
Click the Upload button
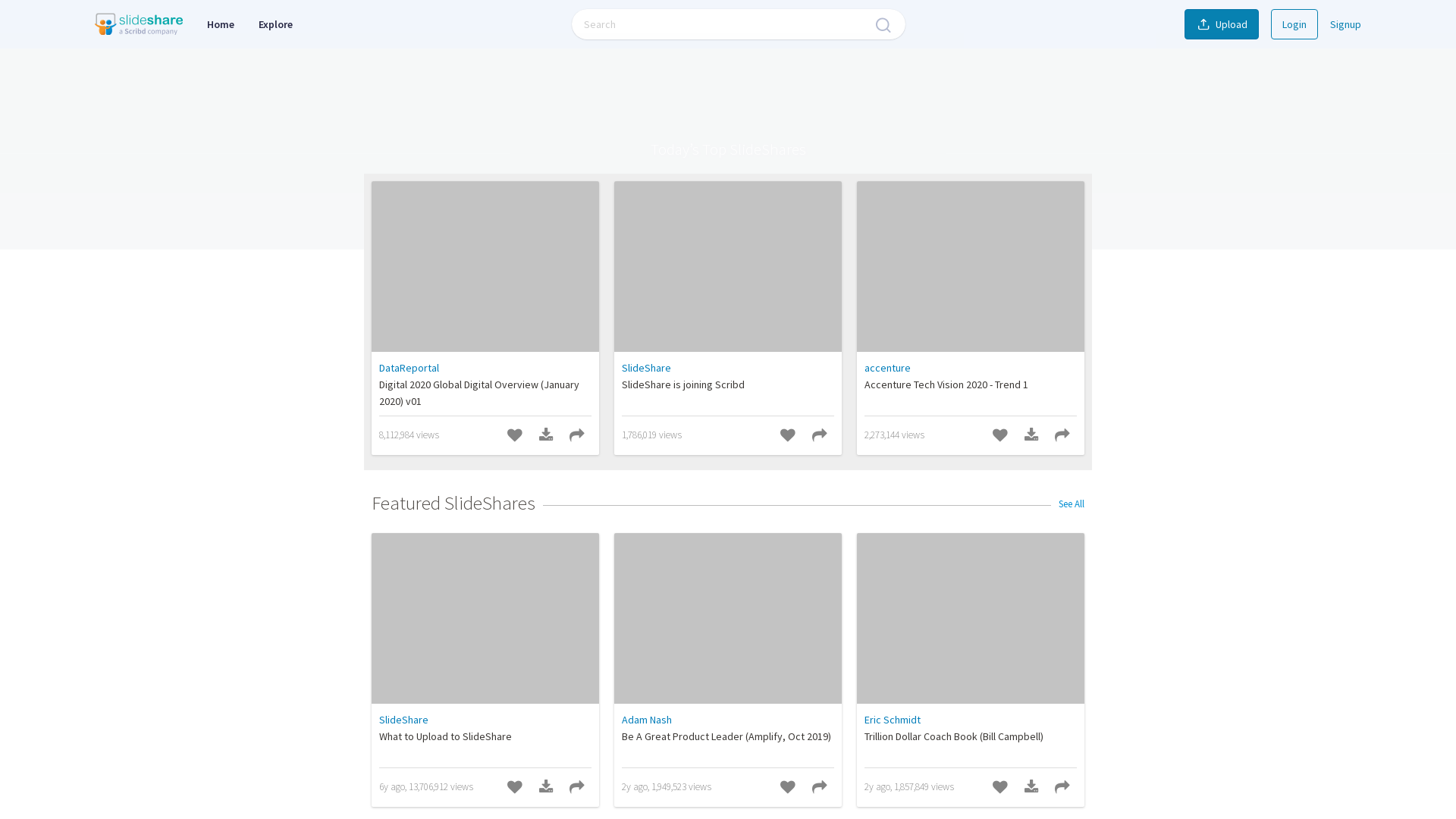click(1222, 24)
